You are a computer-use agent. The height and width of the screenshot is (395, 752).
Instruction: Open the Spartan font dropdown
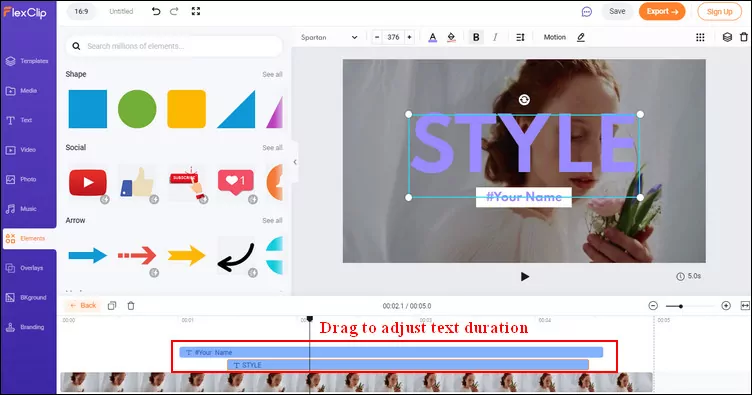coord(329,37)
